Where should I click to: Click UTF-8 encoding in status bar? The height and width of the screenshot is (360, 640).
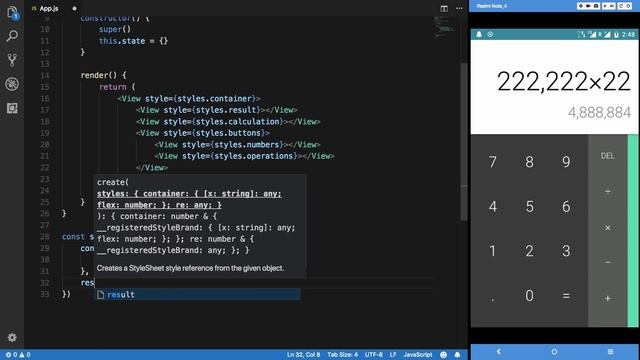(x=373, y=355)
